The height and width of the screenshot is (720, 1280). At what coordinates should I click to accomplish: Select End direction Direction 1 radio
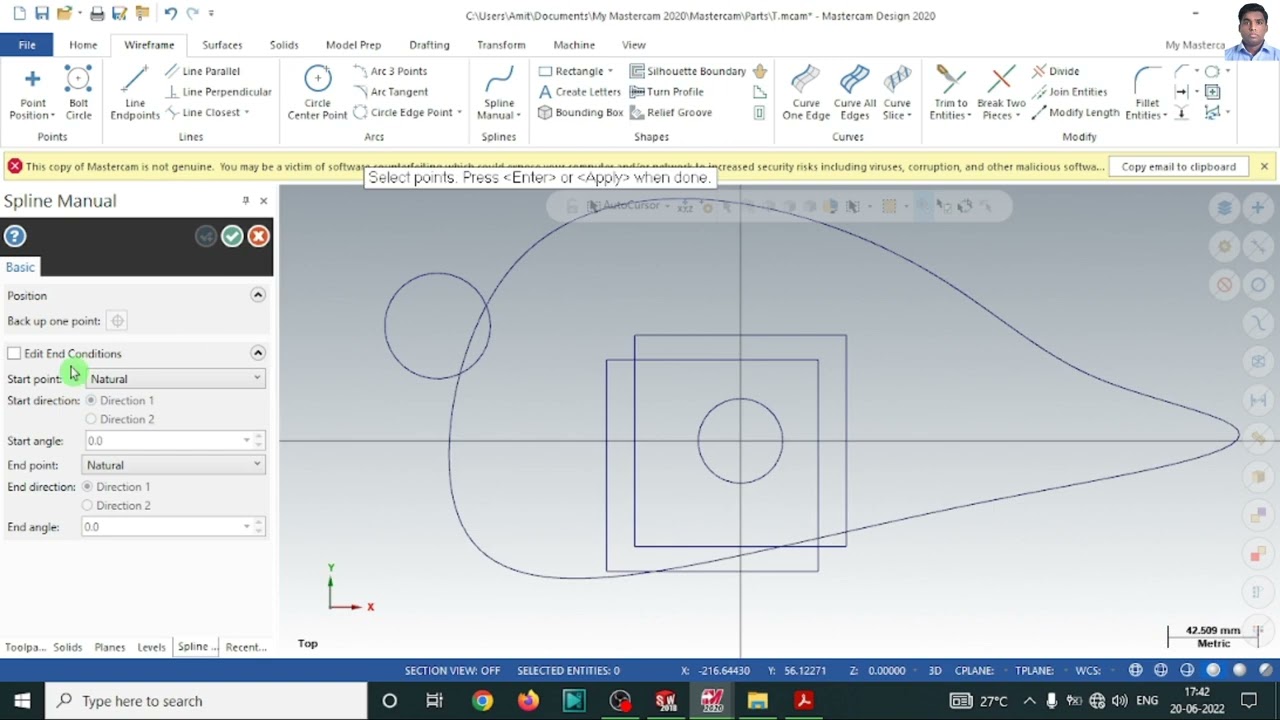(87, 487)
